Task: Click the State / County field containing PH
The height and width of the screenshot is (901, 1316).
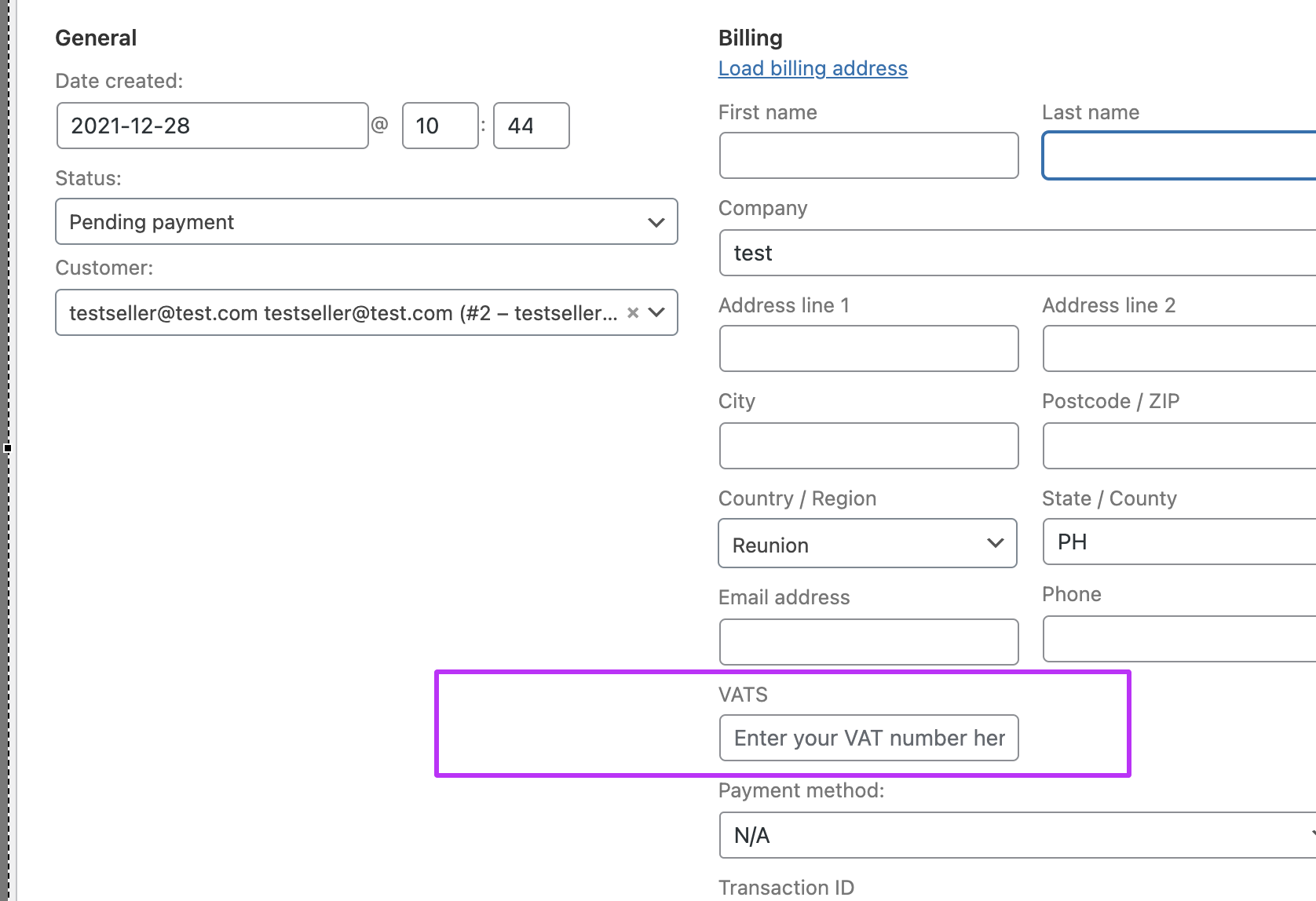Action: click(x=1178, y=542)
